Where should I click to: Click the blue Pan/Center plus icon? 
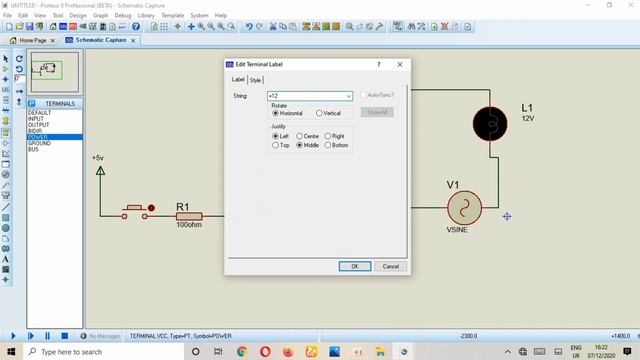pos(191,27)
